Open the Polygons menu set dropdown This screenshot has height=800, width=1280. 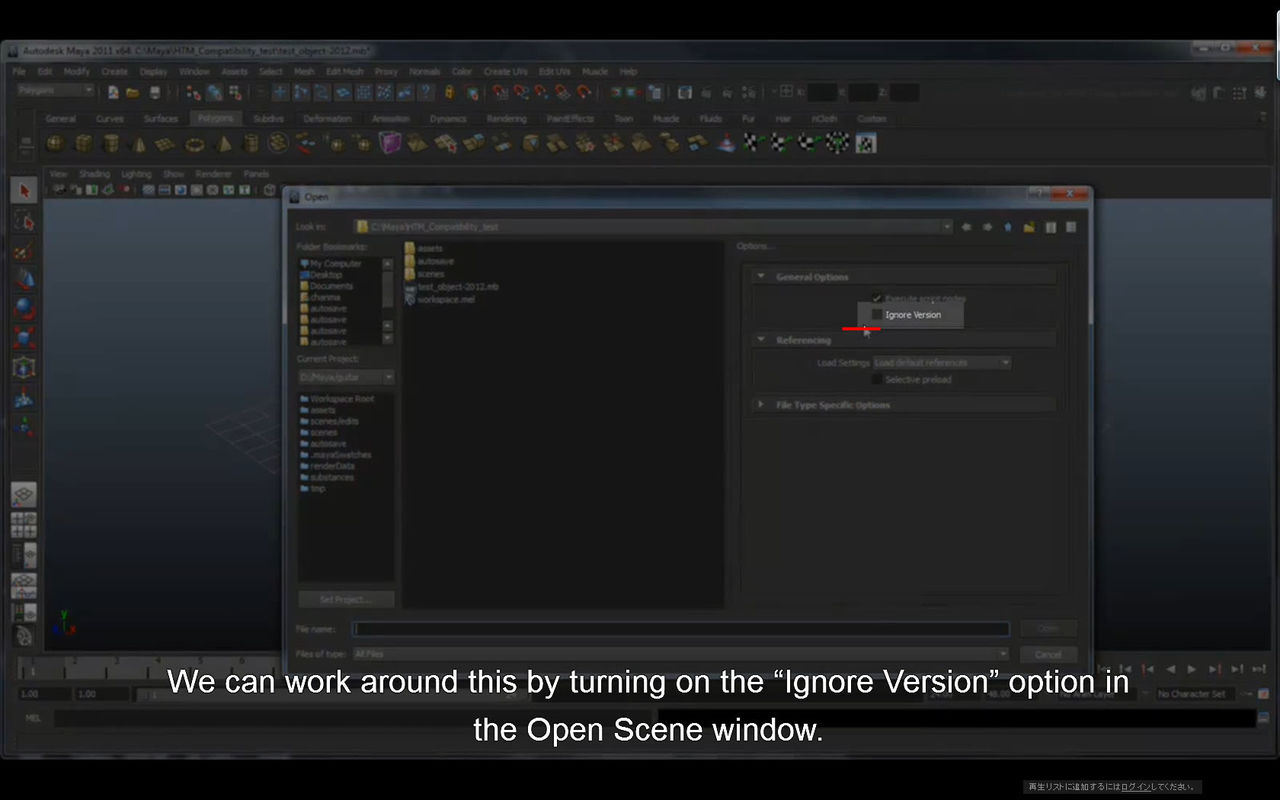click(56, 91)
